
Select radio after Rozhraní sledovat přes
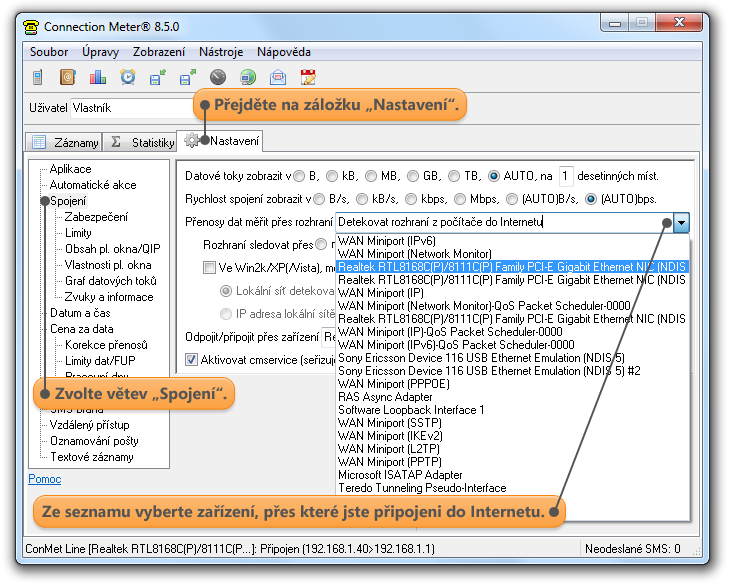[321, 244]
